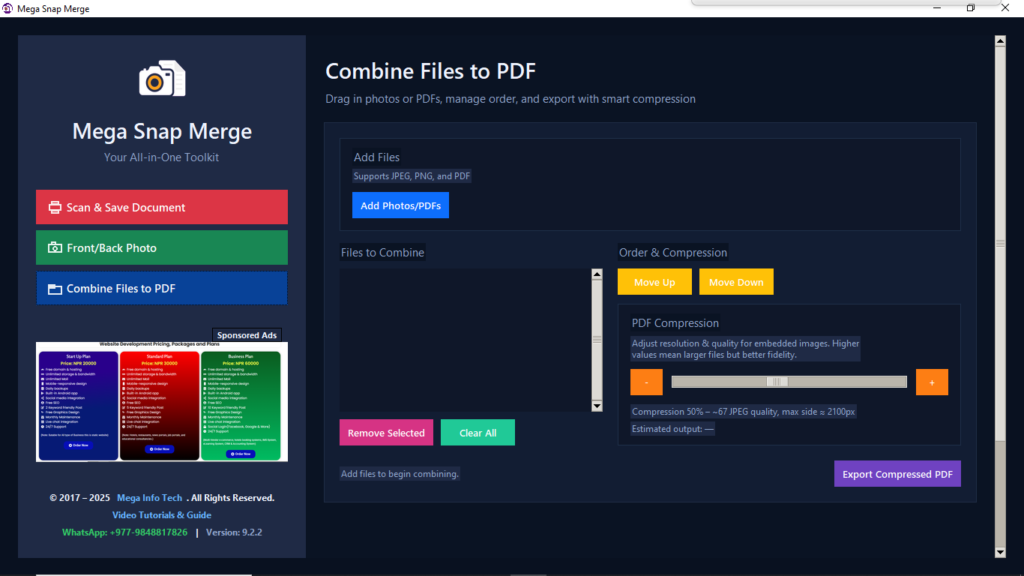Screen dimensions: 1024x576
Task: Increase compression using the plus button
Action: (x=931, y=381)
